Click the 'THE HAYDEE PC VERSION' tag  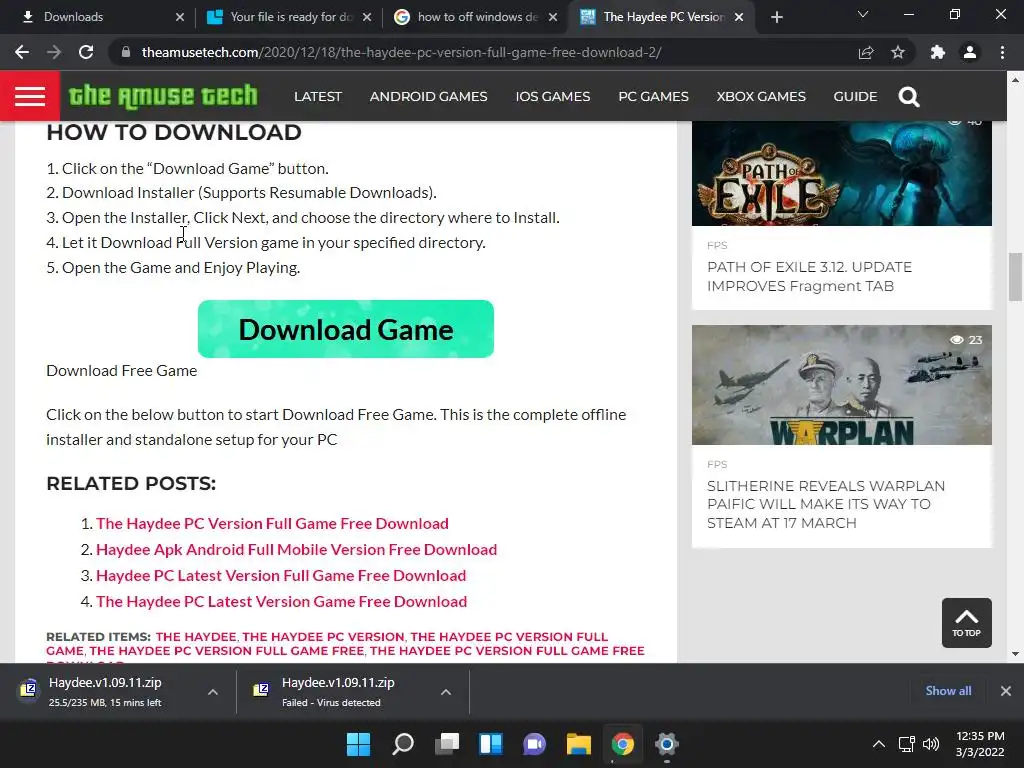(323, 637)
